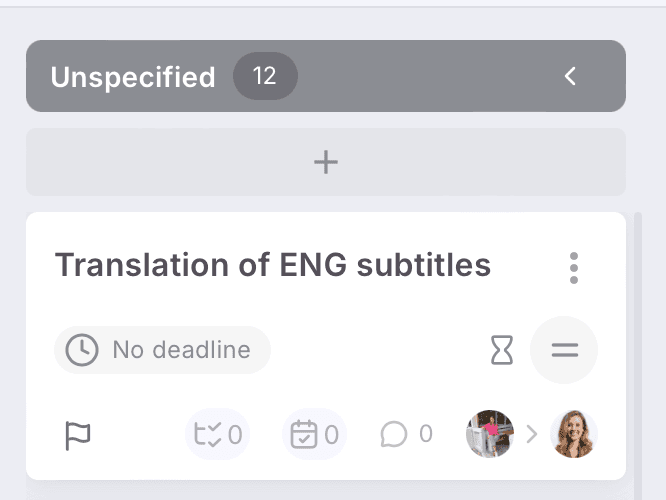This screenshot has height=500, width=666.
Task: Add new task with plus button
Action: [x=326, y=162]
